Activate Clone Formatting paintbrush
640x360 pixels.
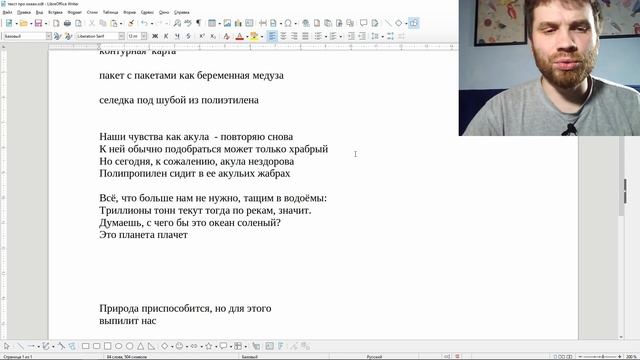131,23
